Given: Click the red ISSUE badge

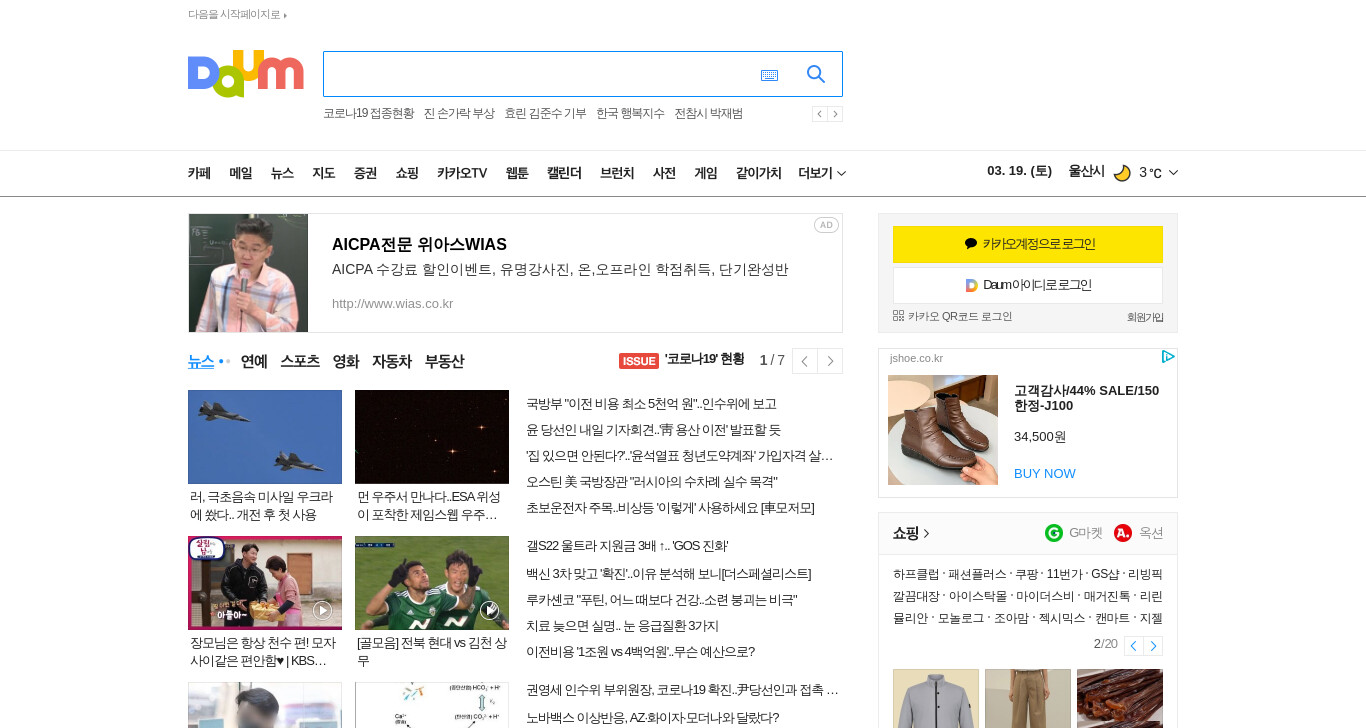Looking at the screenshot, I should click(x=639, y=361).
